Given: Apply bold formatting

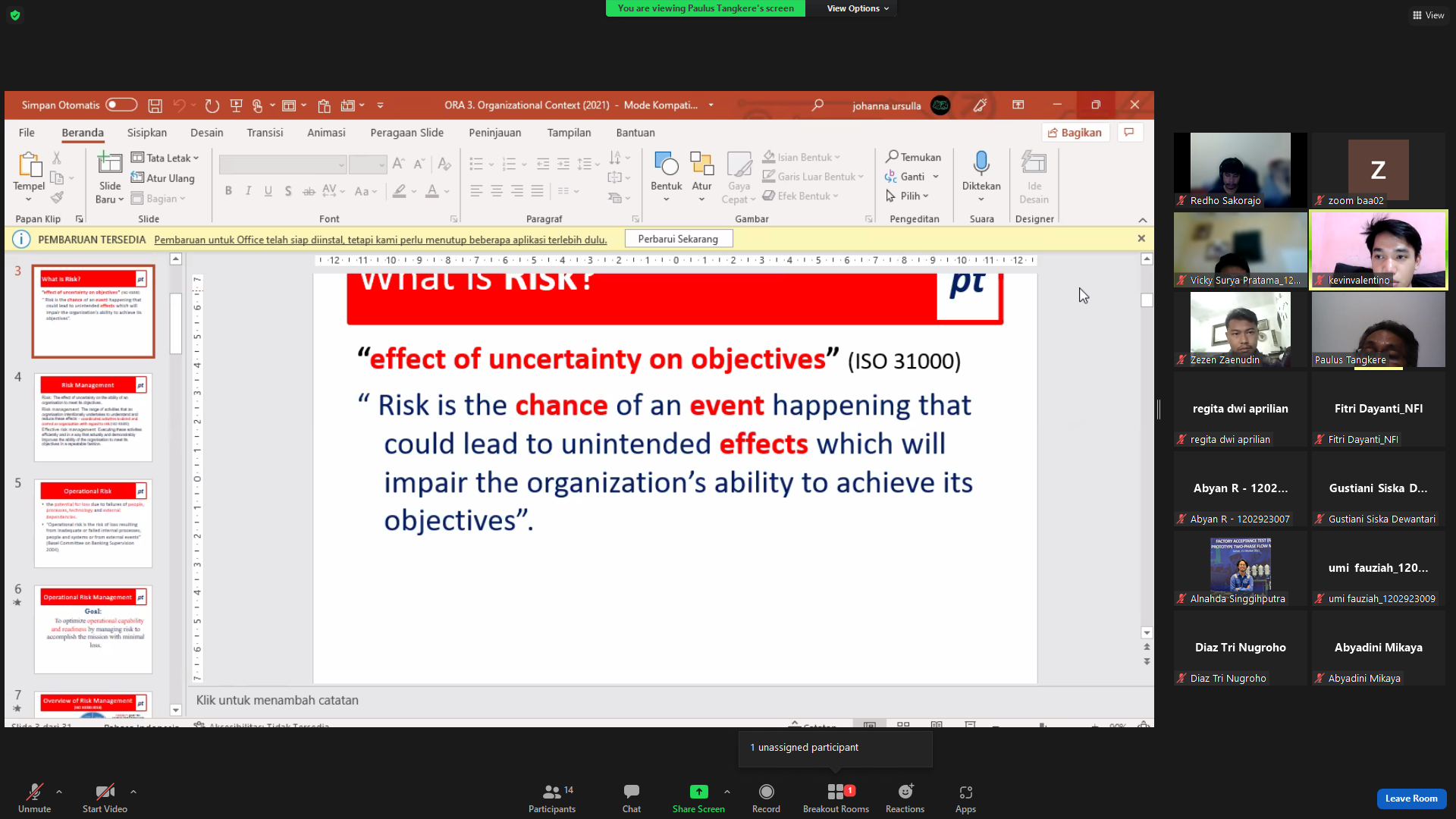Looking at the screenshot, I should click(228, 191).
